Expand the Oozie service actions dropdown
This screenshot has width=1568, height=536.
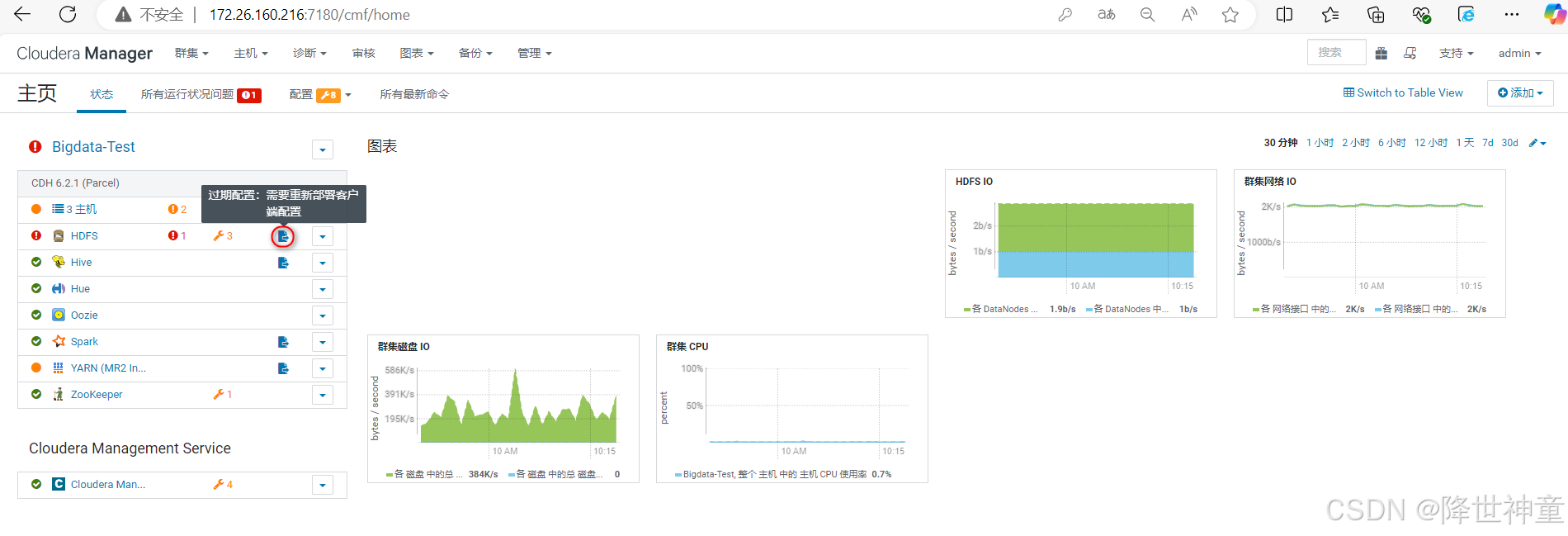pos(323,315)
